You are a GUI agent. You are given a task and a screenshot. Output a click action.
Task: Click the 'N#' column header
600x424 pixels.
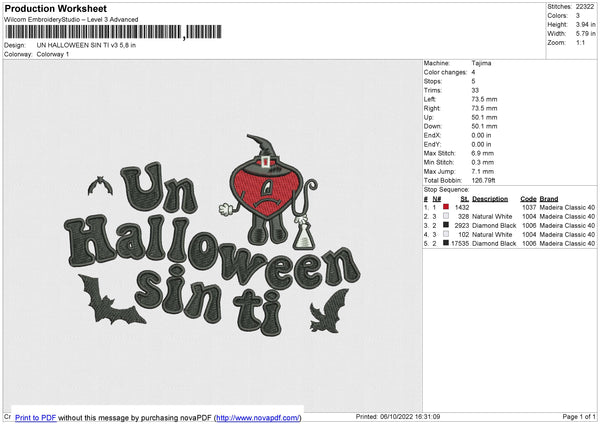click(437, 199)
